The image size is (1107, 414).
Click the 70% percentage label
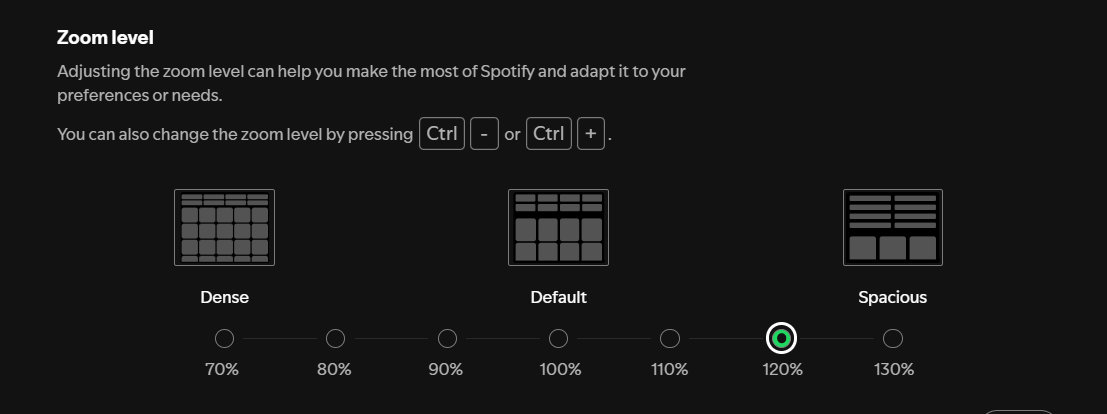click(x=222, y=369)
